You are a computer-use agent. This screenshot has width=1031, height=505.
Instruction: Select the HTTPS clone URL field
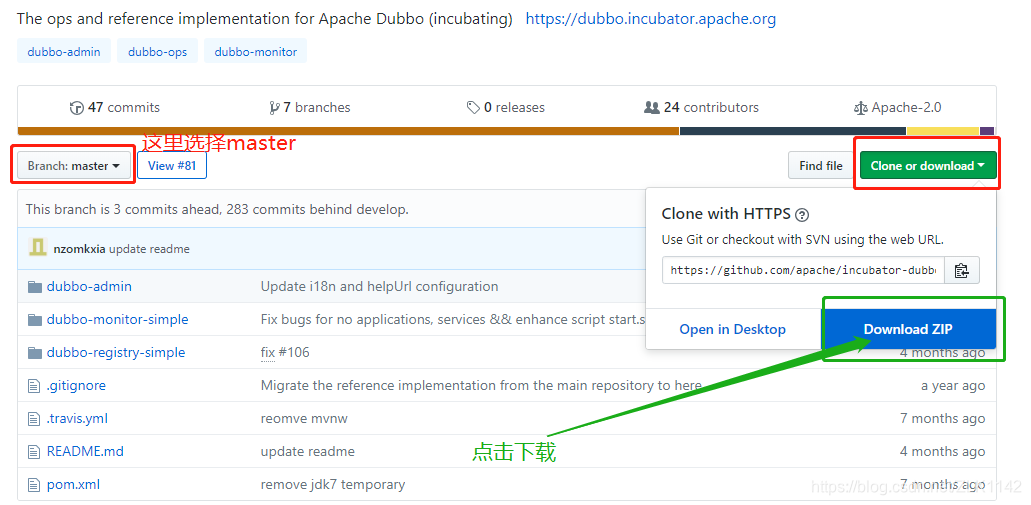tap(803, 270)
